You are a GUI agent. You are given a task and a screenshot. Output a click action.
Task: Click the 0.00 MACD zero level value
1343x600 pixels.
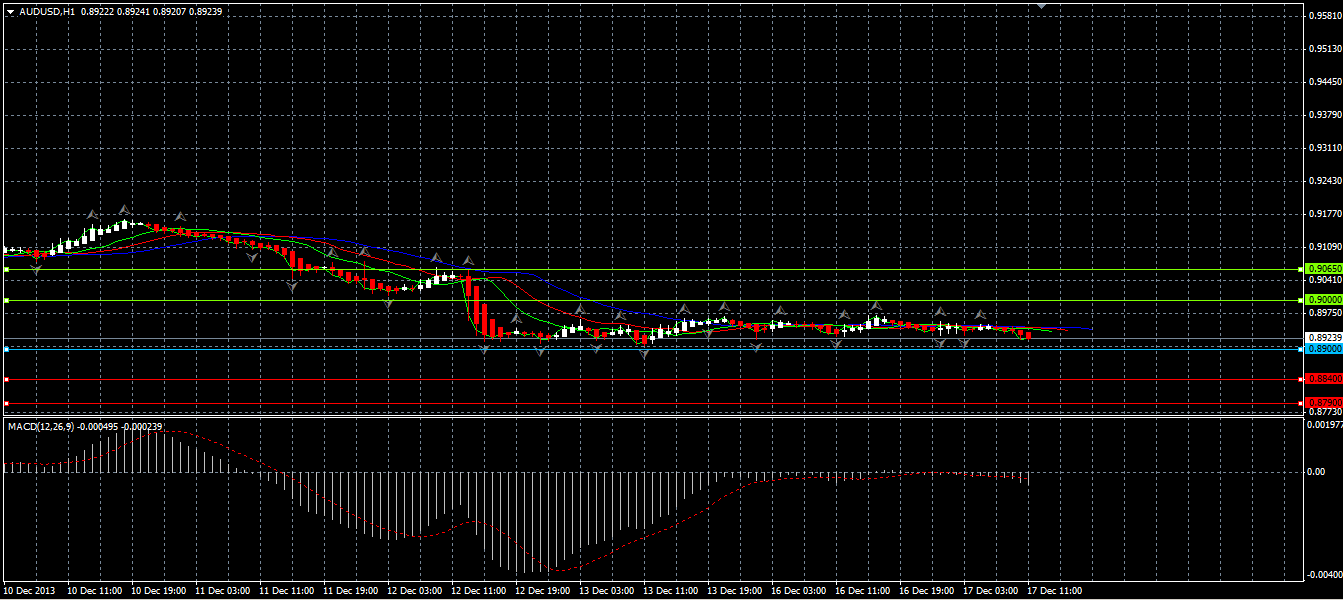tap(1318, 471)
